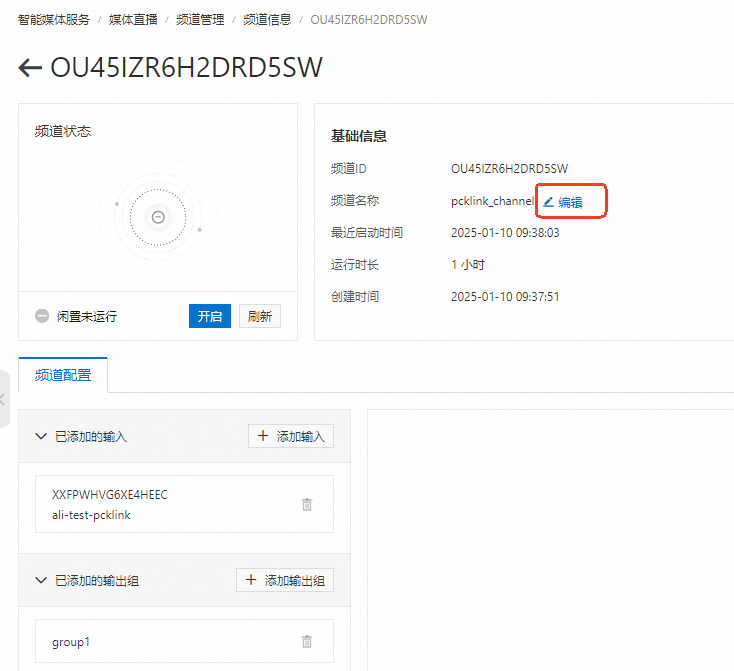Viewport: 734px width, 671px height.
Task: Click the ali-test-pcklink input name
Action: [x=91, y=515]
